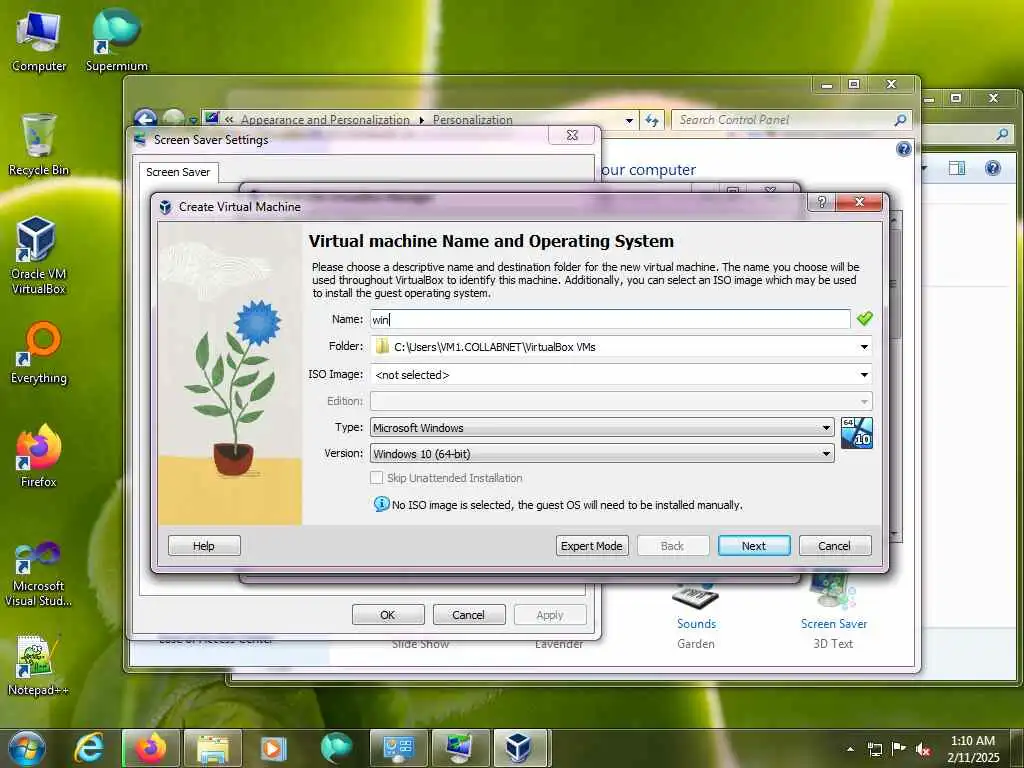Click Next in Create Virtual Machine
The width and height of the screenshot is (1024, 768).
pos(754,546)
